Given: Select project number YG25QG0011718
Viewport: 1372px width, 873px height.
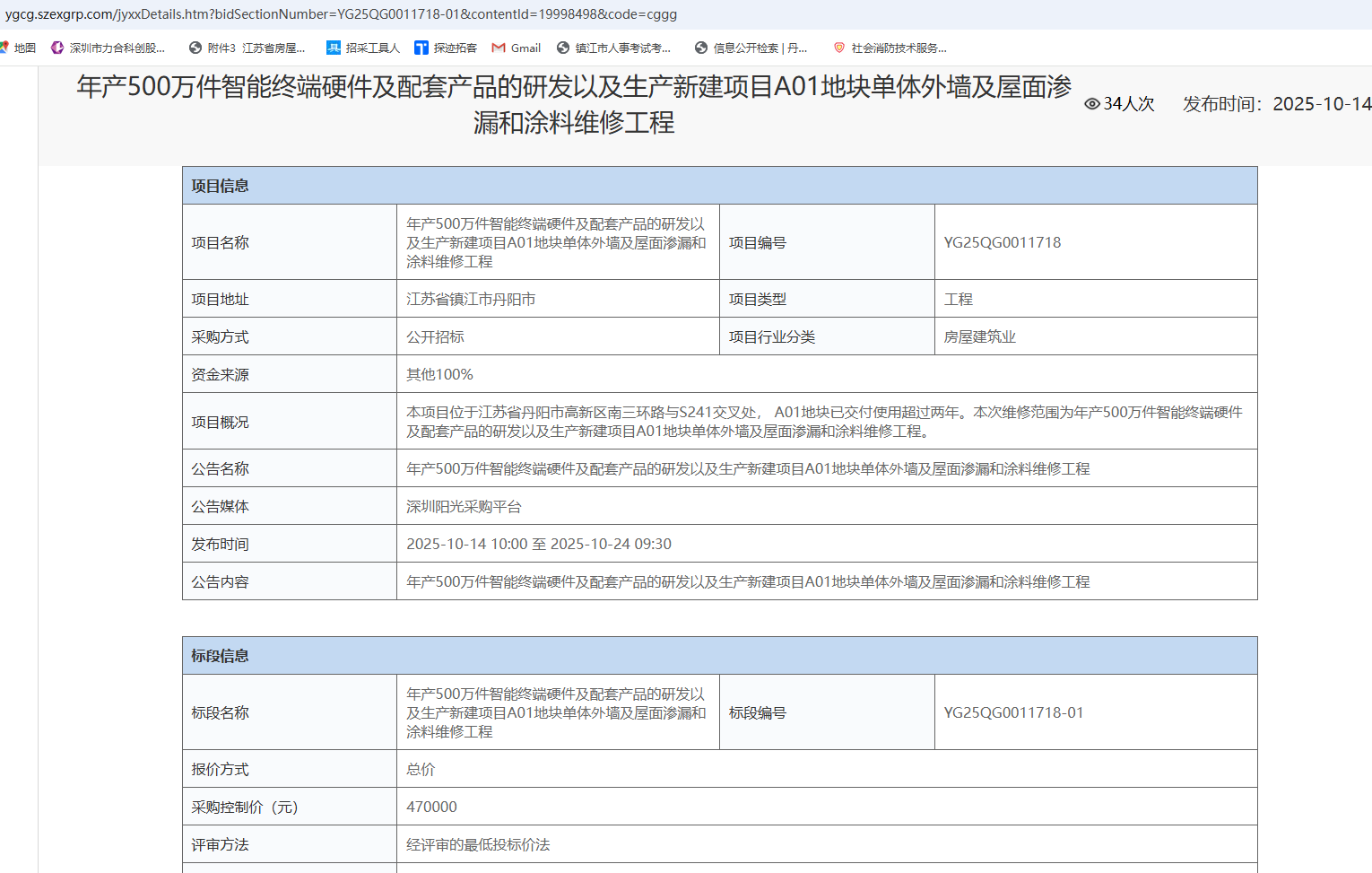Looking at the screenshot, I should point(1002,242).
